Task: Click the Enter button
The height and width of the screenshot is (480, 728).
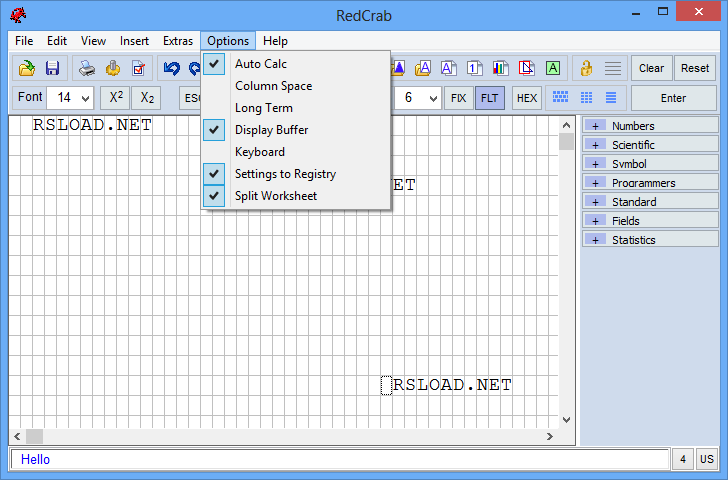Action: (673, 98)
